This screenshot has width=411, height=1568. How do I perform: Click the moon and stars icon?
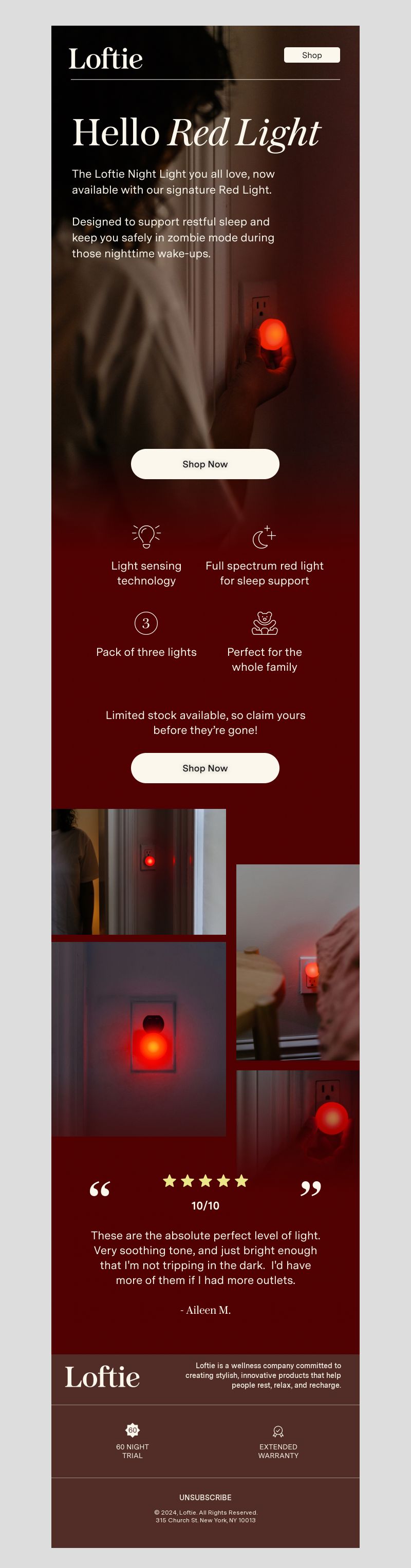tap(264, 536)
